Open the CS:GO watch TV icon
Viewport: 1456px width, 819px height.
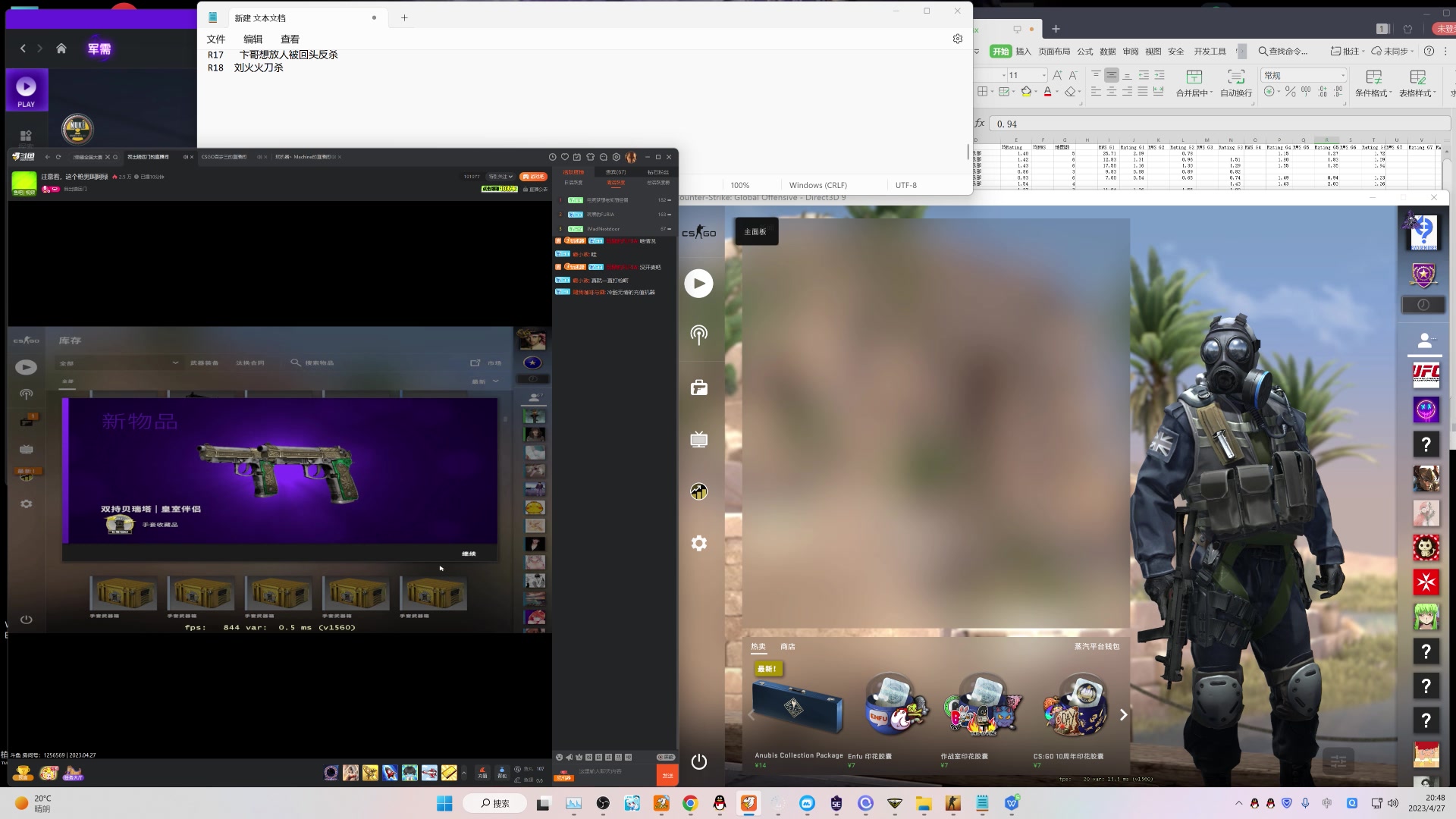coord(698,439)
